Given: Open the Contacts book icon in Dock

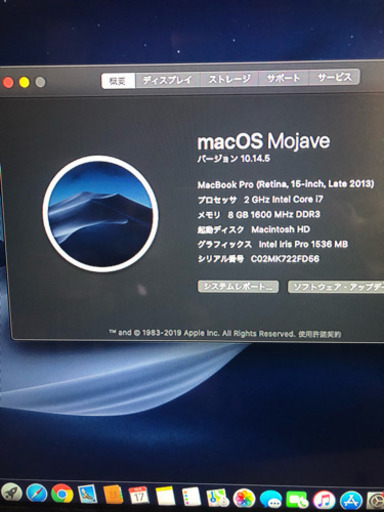Looking at the screenshot, I should click(x=113, y=495).
